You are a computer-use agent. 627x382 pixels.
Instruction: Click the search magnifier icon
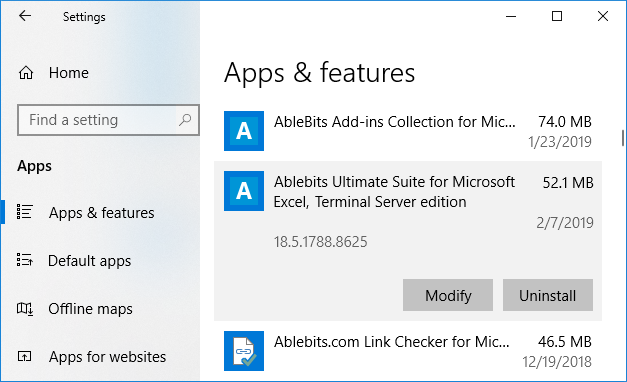185,120
